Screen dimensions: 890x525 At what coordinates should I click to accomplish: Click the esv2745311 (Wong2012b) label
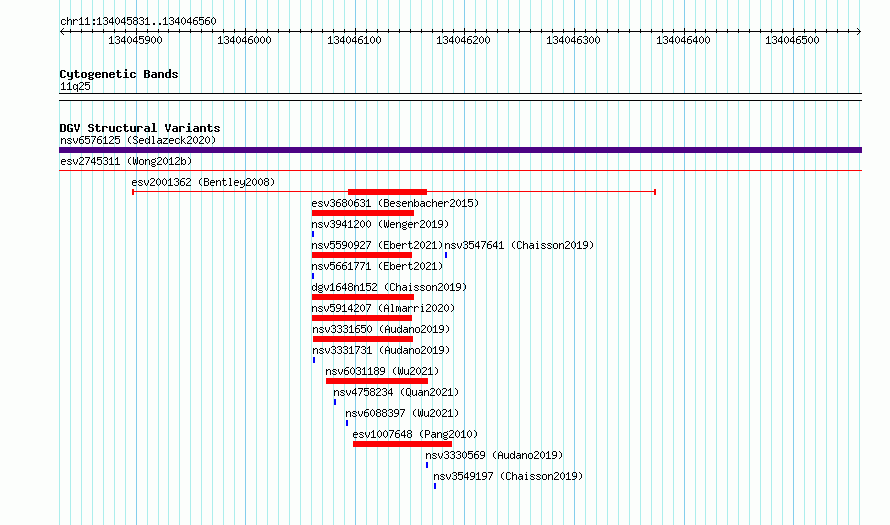point(126,161)
